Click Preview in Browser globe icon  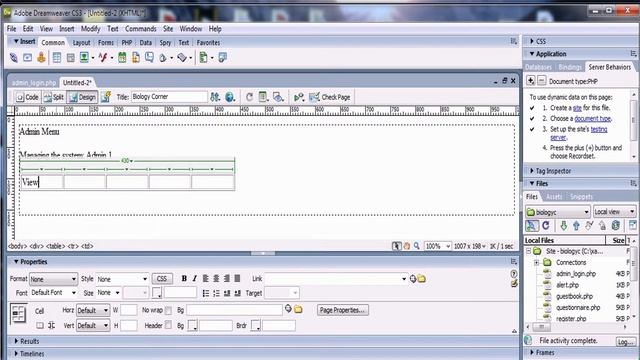[x=230, y=97]
